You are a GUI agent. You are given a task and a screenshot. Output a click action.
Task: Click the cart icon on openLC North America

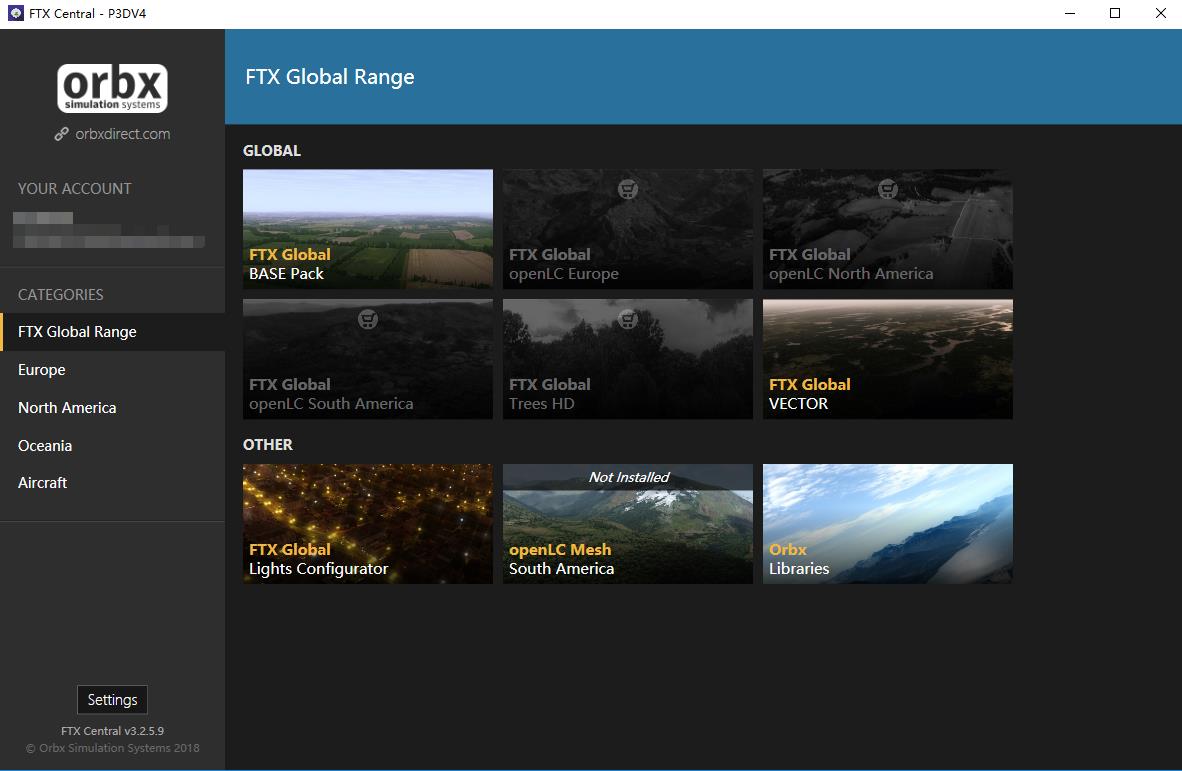(888, 189)
